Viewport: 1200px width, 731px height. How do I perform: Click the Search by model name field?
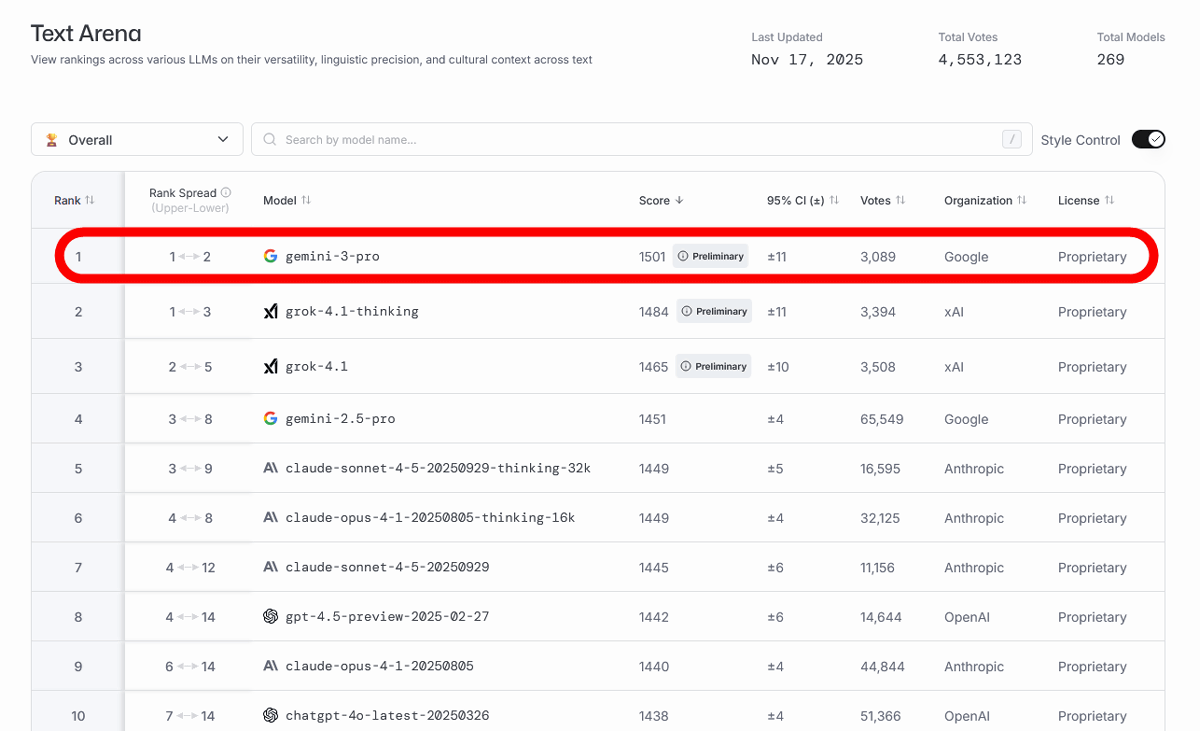pyautogui.click(x=630, y=140)
